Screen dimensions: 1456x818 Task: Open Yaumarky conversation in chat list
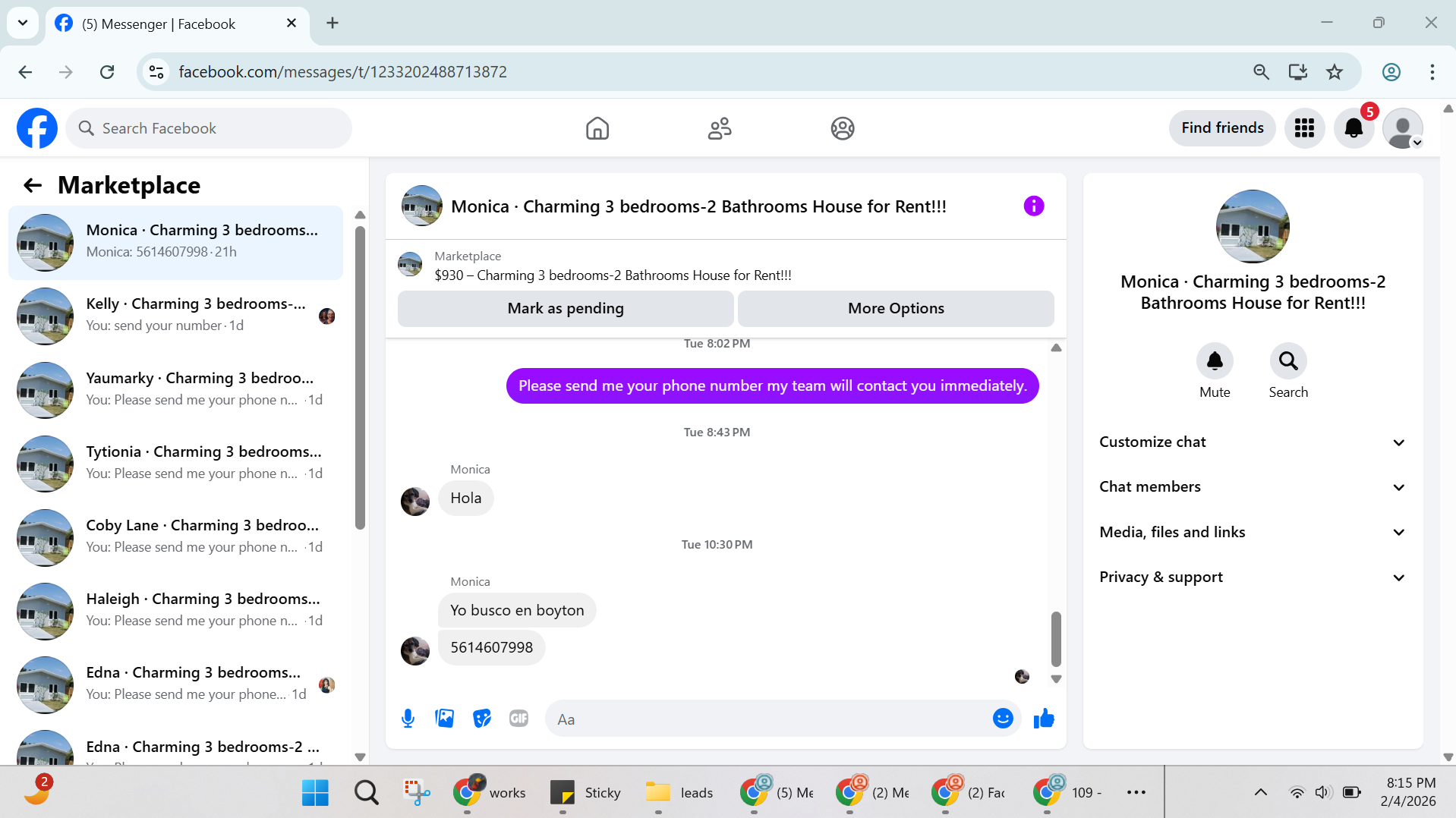click(176, 389)
